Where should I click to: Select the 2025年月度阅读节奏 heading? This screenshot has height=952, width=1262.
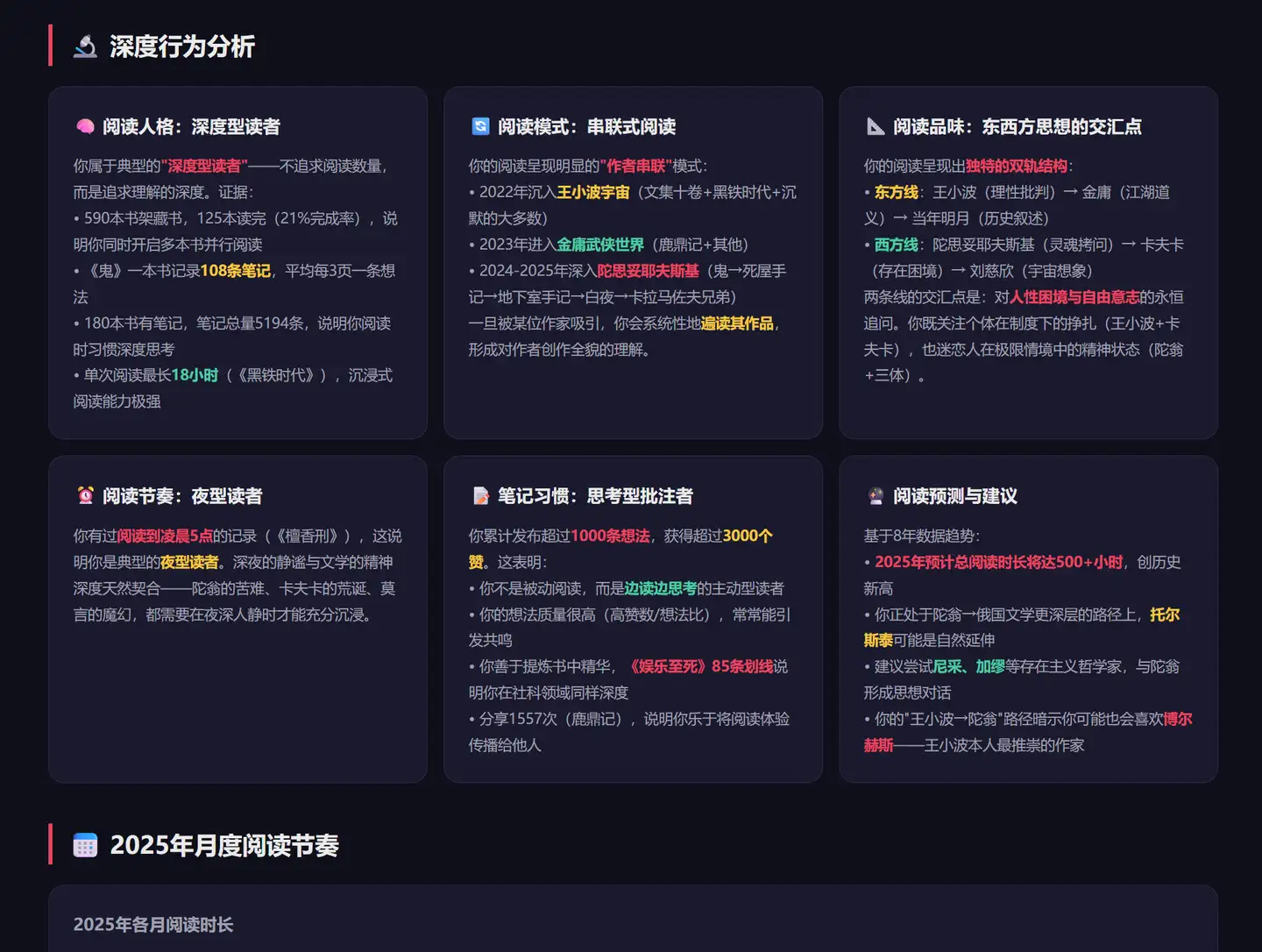(224, 845)
